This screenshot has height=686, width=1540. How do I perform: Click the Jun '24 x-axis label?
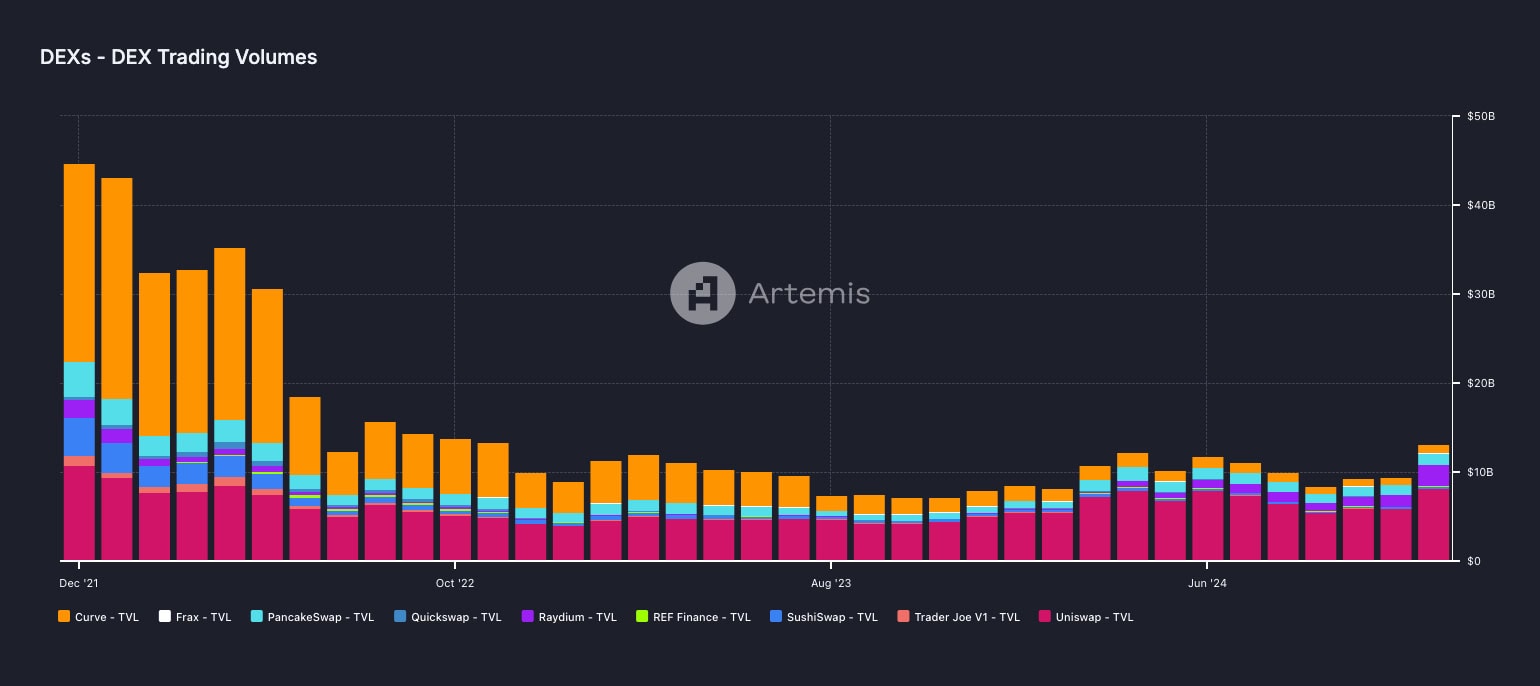point(1206,582)
